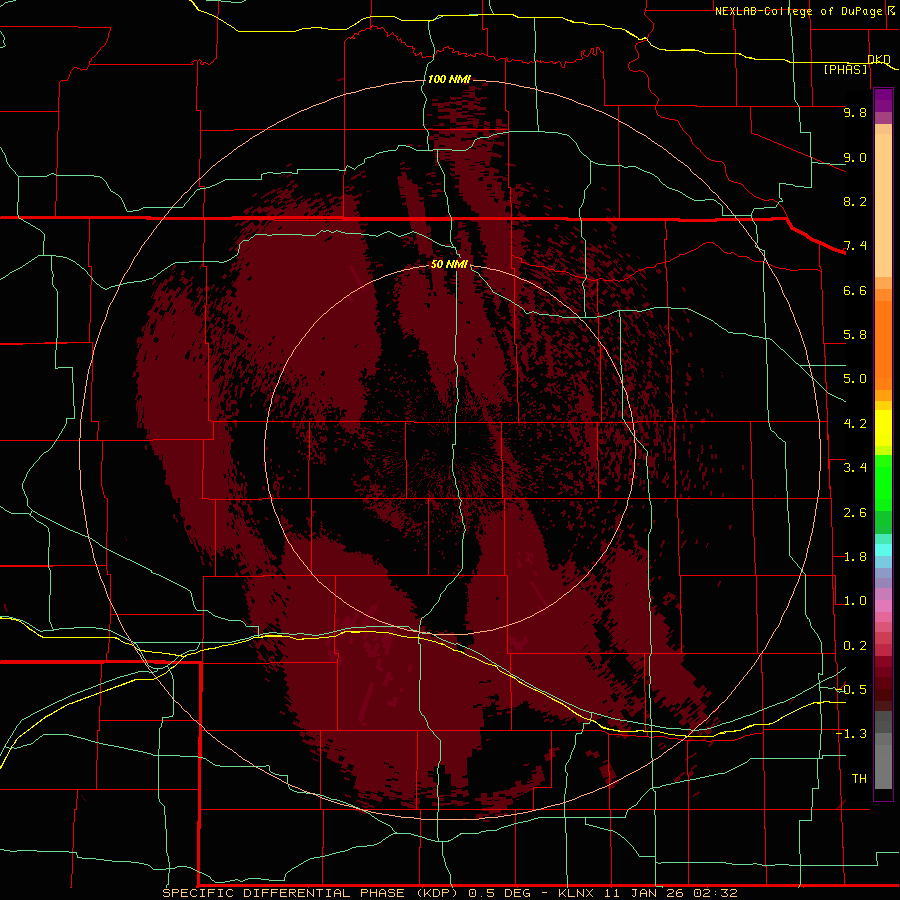Pick the purple segment of the color bar
The width and height of the screenshot is (900, 900).
883,100
